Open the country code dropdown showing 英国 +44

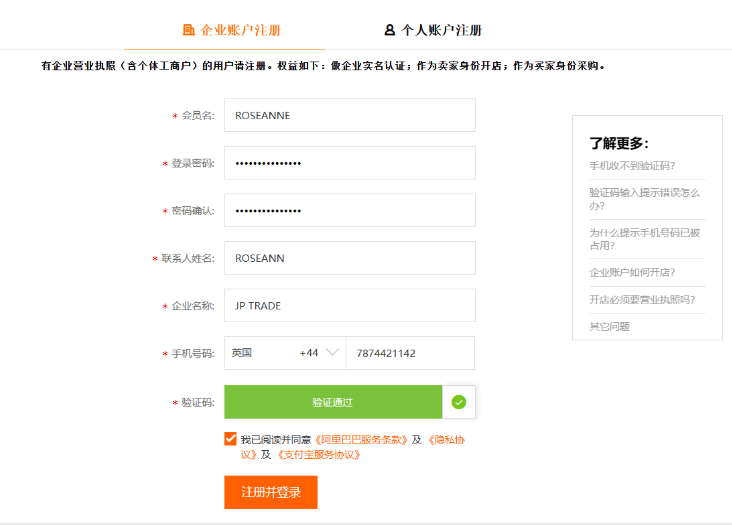click(x=285, y=353)
